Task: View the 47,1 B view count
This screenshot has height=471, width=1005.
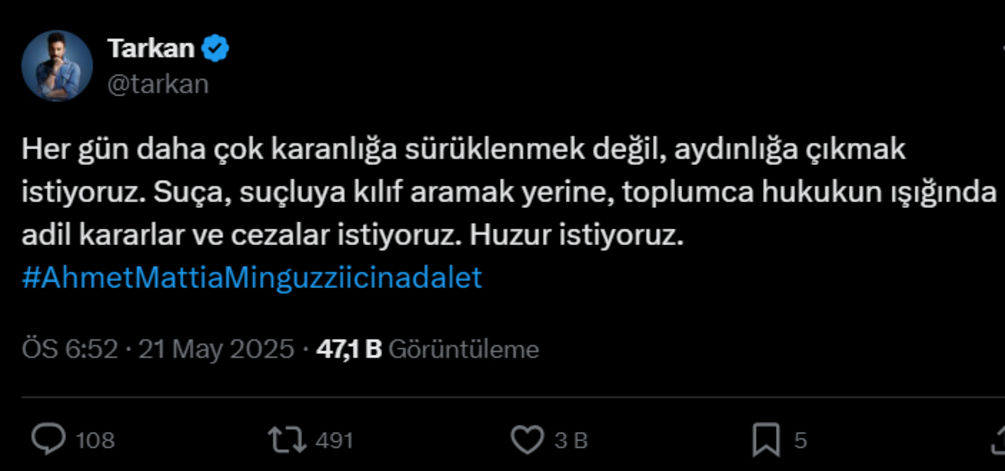Action: point(349,349)
